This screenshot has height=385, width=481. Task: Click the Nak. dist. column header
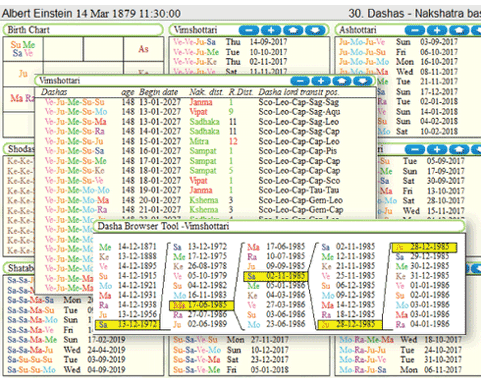point(206,92)
